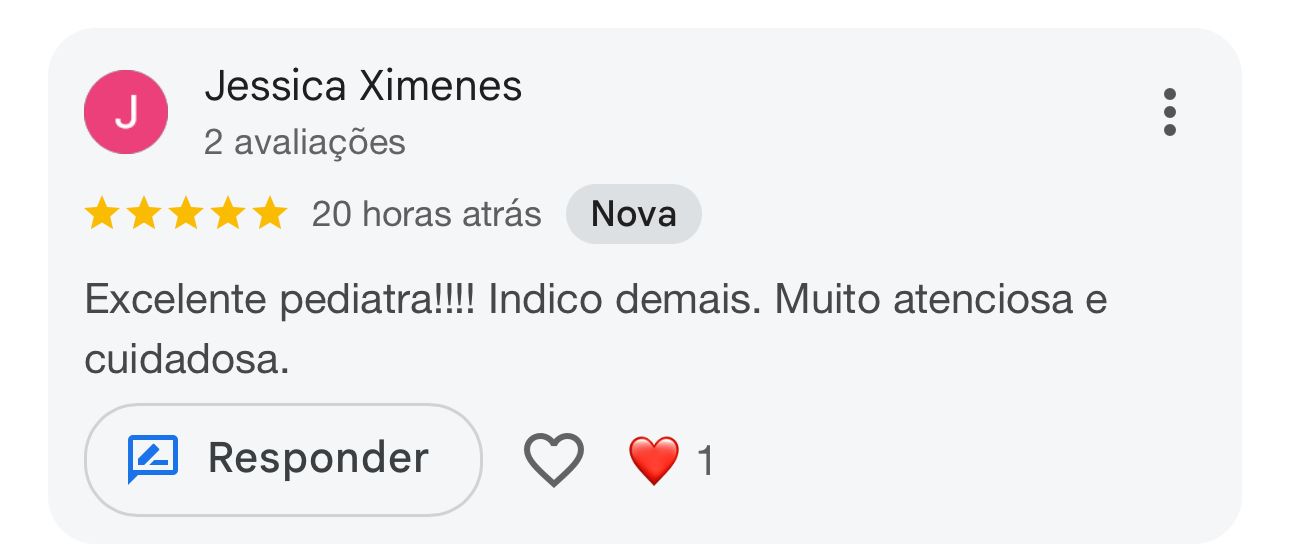This screenshot has width=1290, height=548.
Task: Open the Jessica Ximenes reviewer profile name
Action: 363,87
